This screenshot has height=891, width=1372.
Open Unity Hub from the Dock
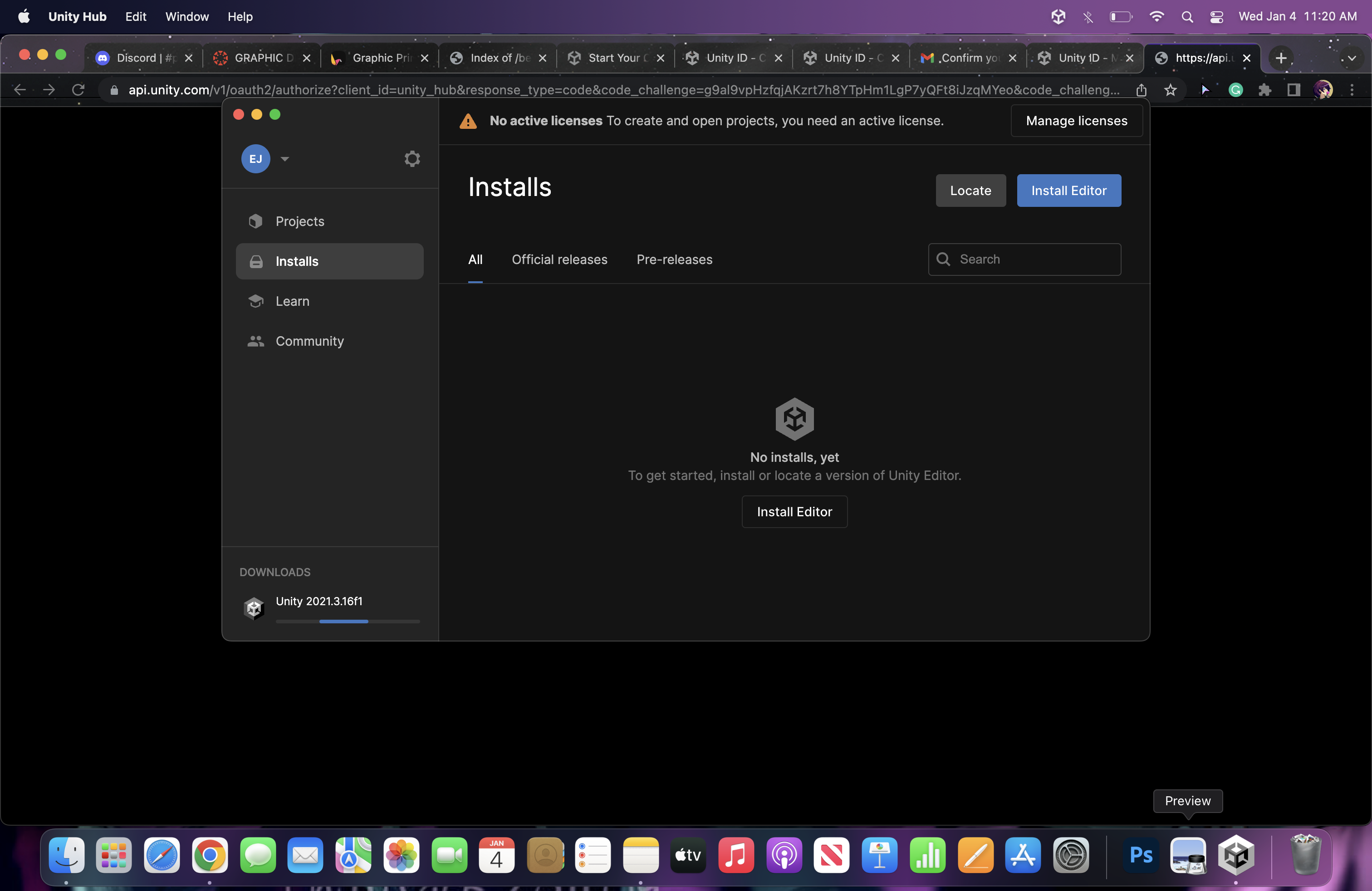click(1236, 855)
